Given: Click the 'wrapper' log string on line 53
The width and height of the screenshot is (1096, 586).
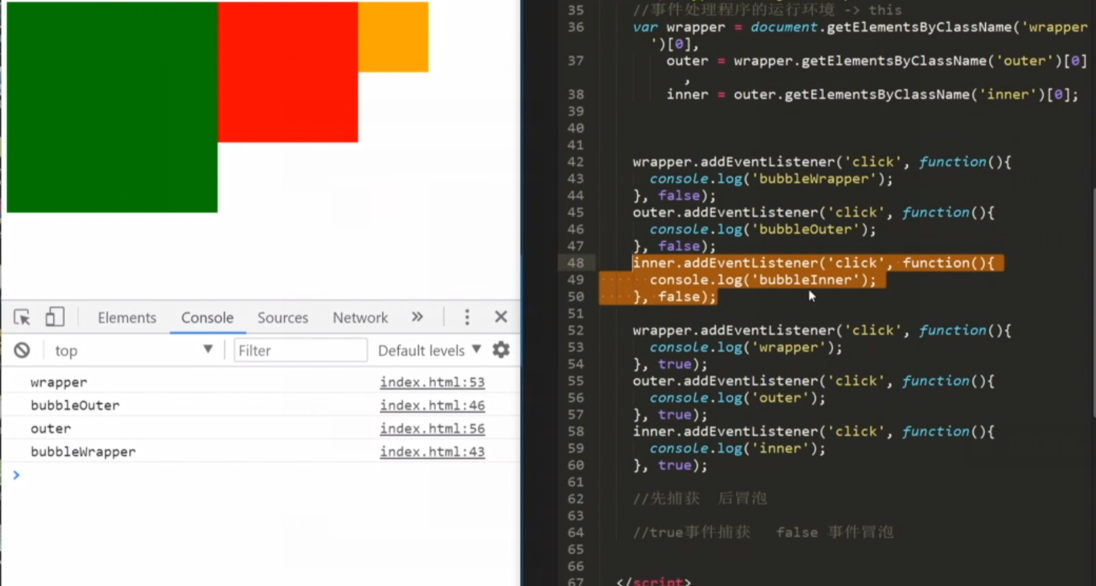Looking at the screenshot, I should click(788, 347).
